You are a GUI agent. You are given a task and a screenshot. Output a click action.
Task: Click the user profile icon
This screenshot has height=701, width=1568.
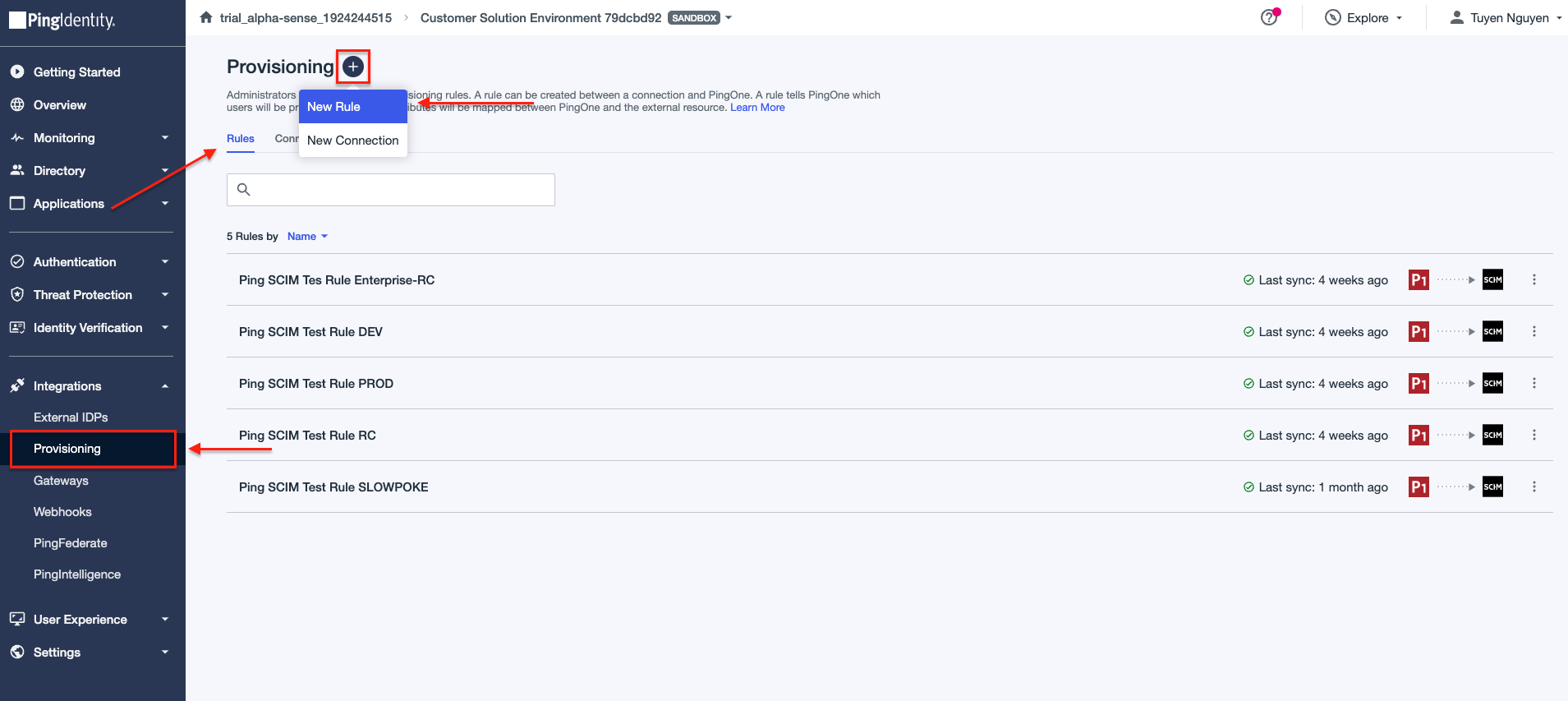1456,17
